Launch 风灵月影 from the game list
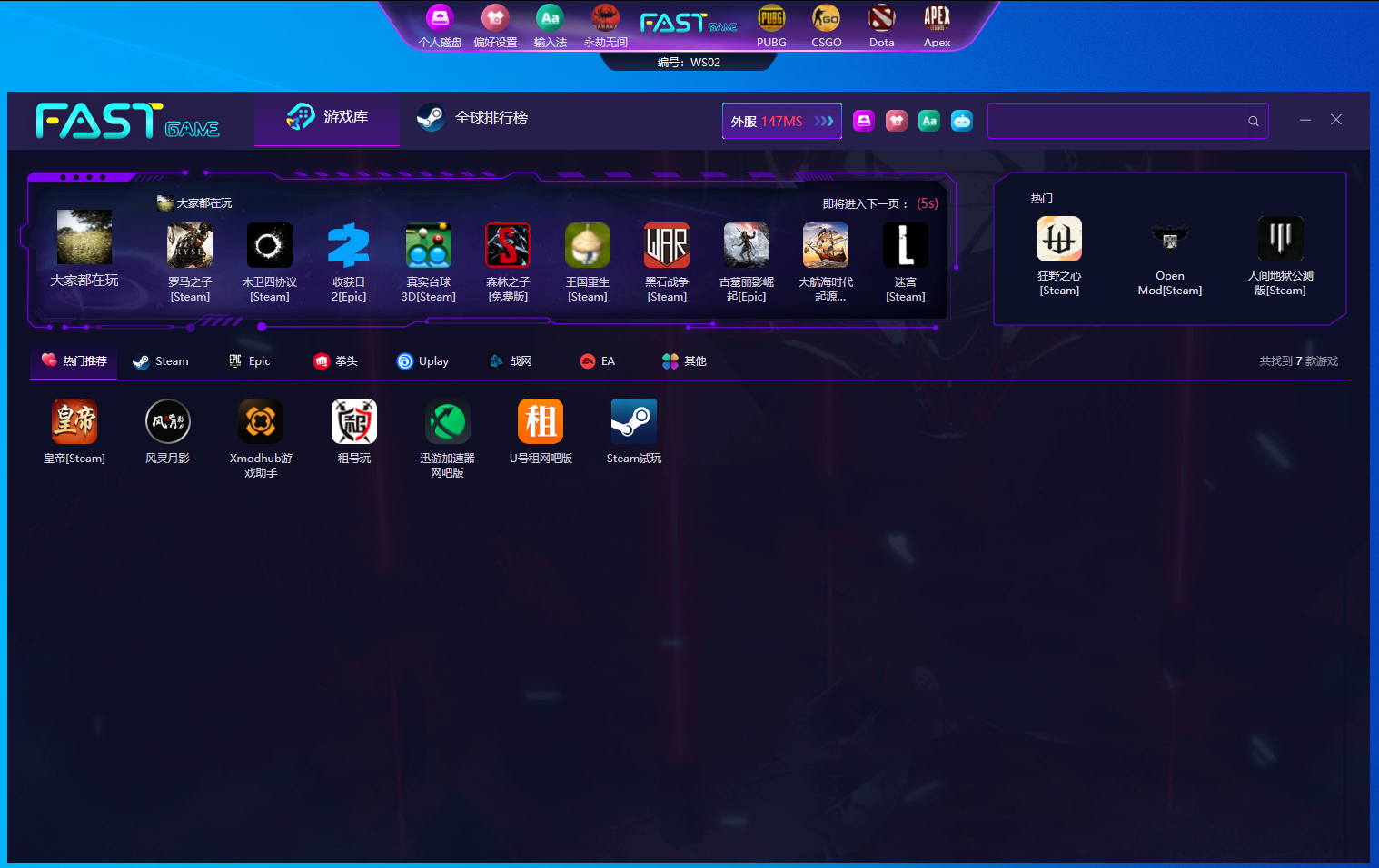The image size is (1379, 868). 168,432
